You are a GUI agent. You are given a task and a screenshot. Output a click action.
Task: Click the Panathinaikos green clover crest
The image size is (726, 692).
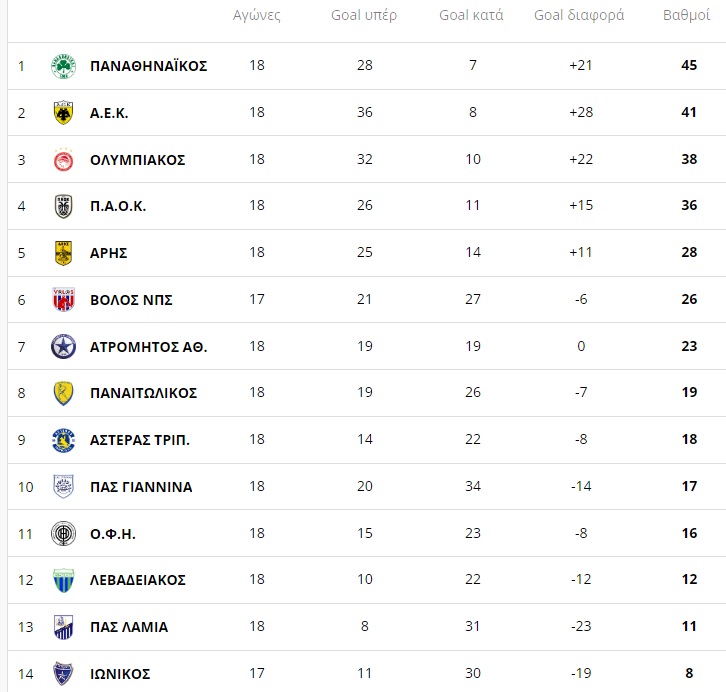(x=63, y=66)
